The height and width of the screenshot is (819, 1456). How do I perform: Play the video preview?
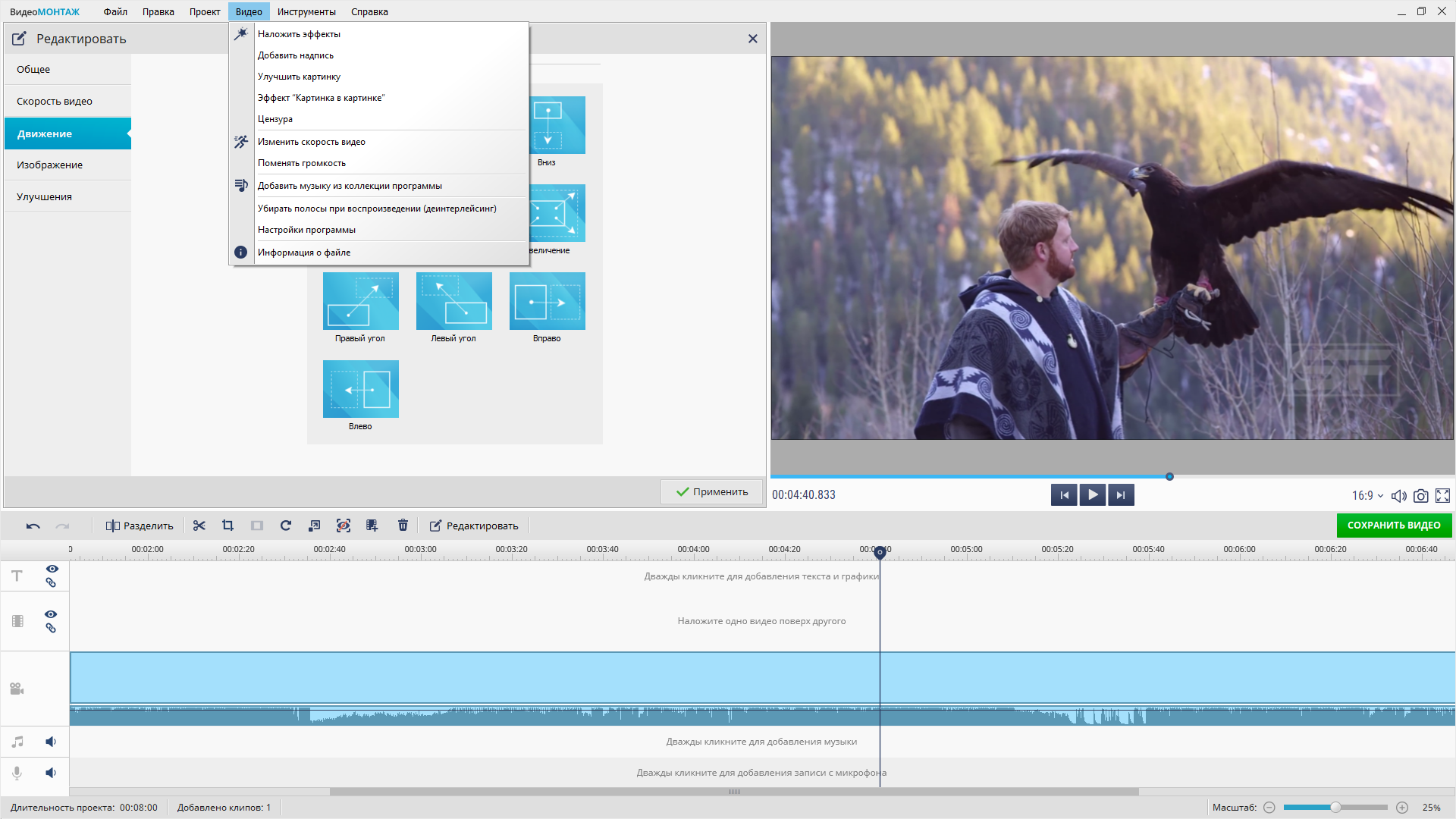pos(1092,494)
